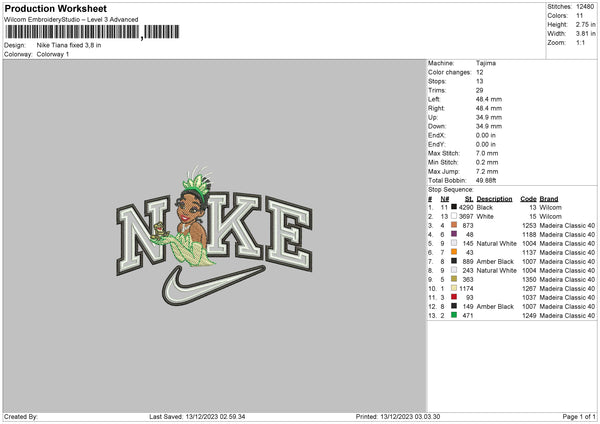
Task: Select the Trims value 29
Action: click(479, 90)
